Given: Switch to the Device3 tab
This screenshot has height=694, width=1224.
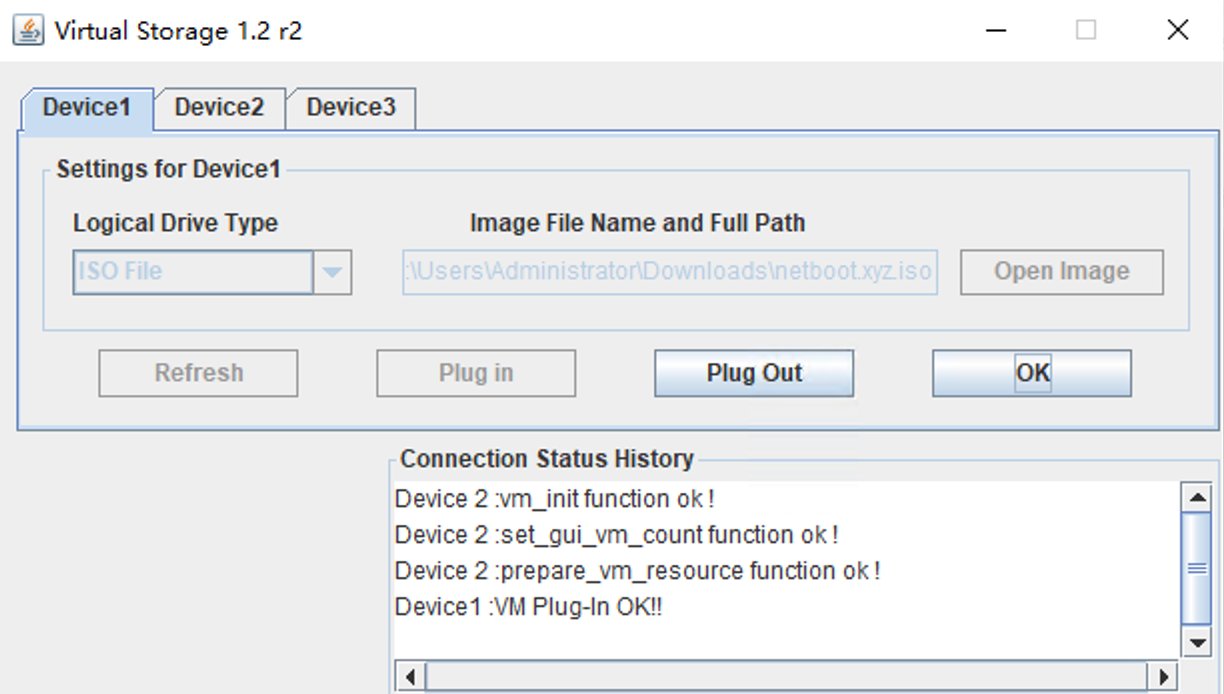Looking at the screenshot, I should click(351, 108).
